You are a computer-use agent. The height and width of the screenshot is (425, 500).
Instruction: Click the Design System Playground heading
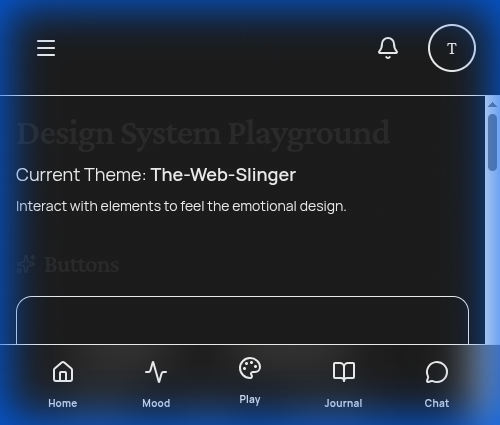[x=203, y=134]
